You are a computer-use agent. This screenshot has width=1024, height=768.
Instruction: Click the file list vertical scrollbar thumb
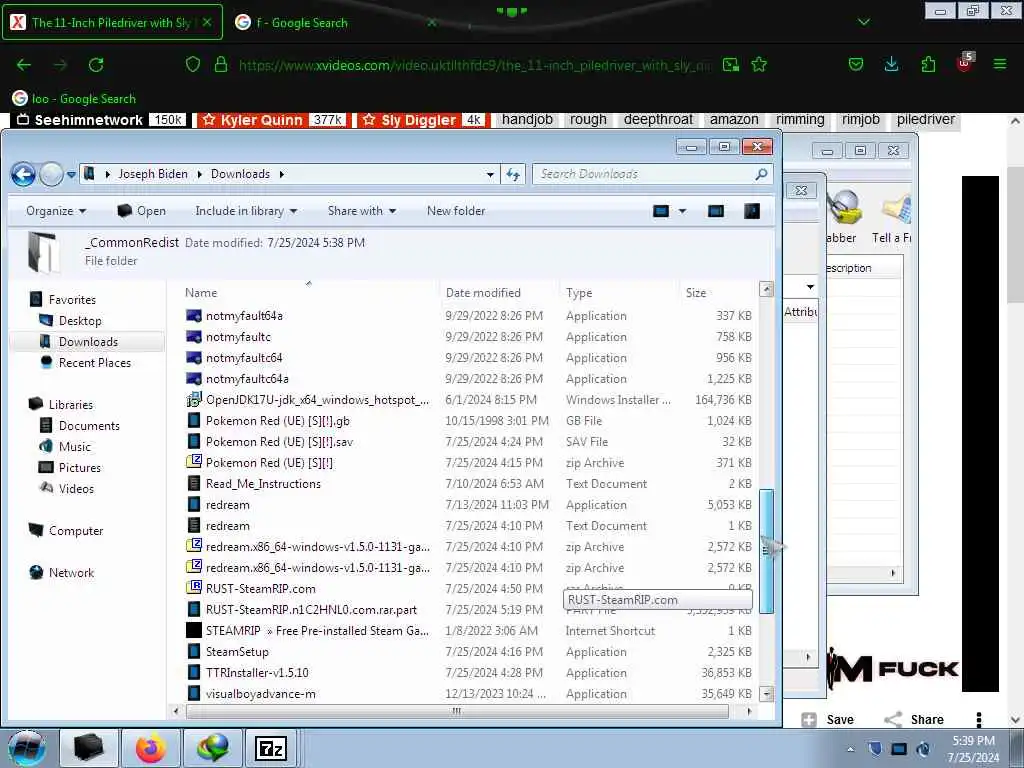[767, 552]
